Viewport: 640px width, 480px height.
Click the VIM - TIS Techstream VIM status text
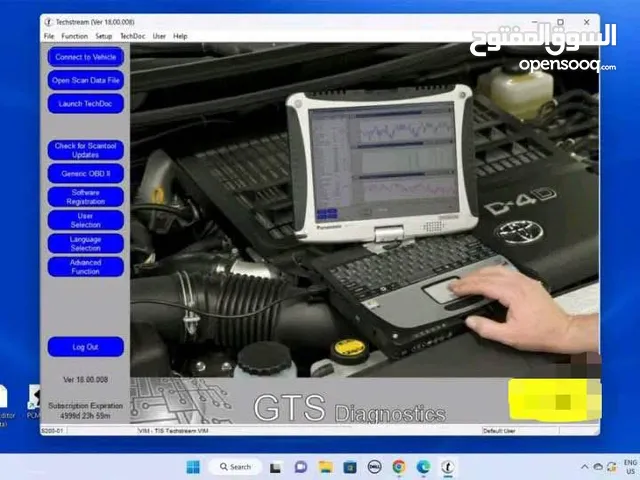click(173, 431)
